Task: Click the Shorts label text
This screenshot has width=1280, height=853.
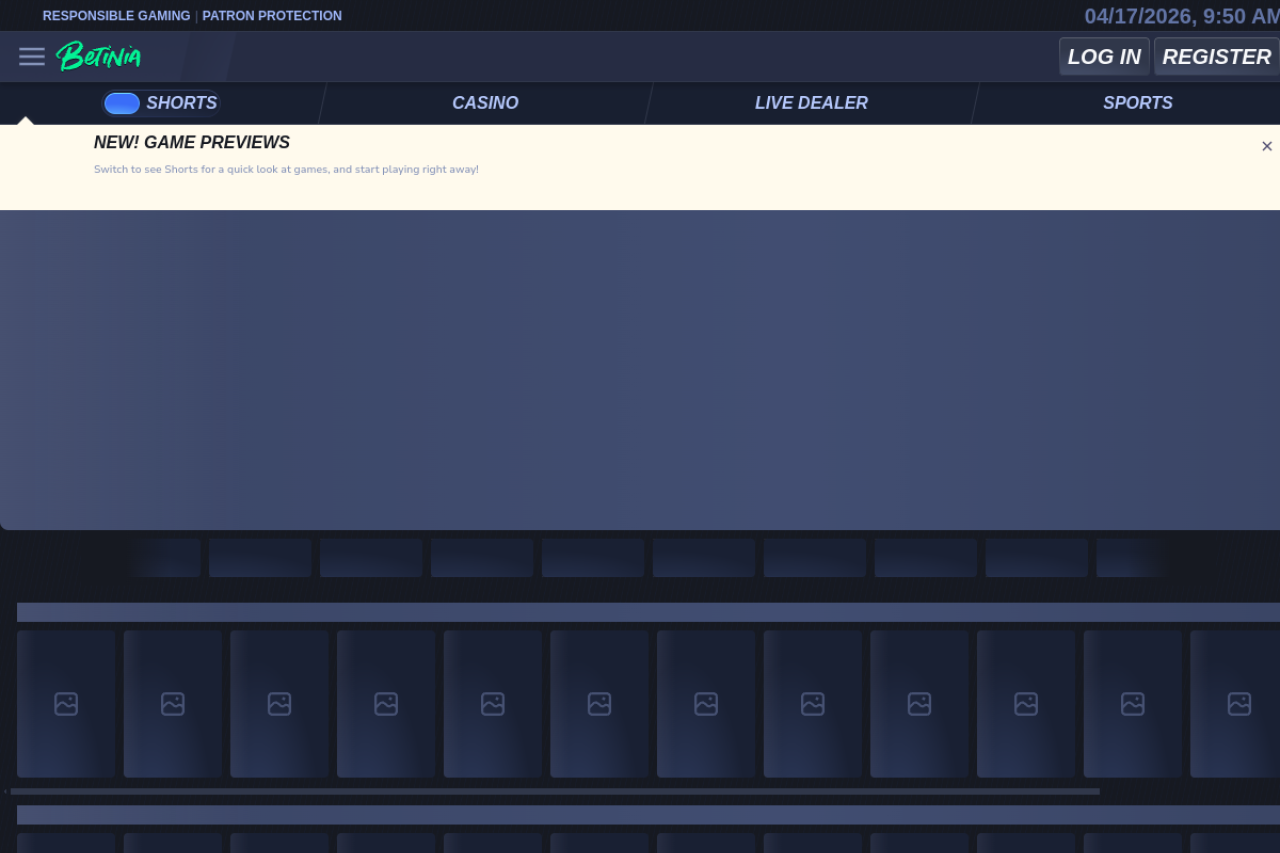Action: [181, 103]
